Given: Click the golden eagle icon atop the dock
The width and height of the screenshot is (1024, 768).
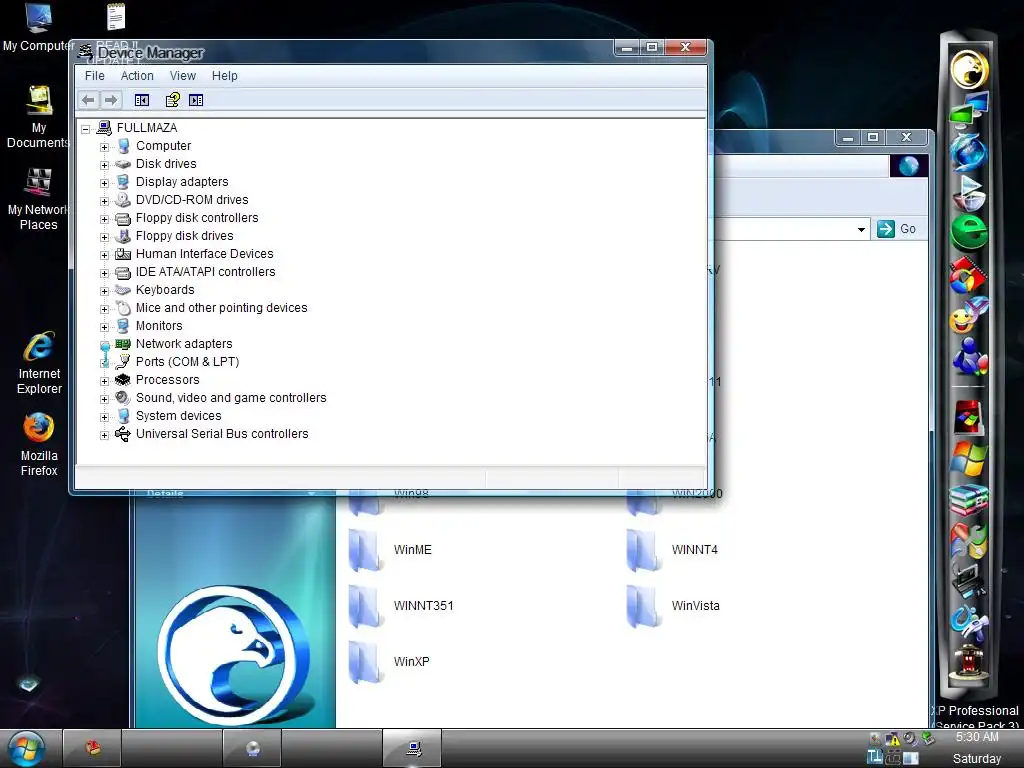Looking at the screenshot, I should tap(969, 69).
